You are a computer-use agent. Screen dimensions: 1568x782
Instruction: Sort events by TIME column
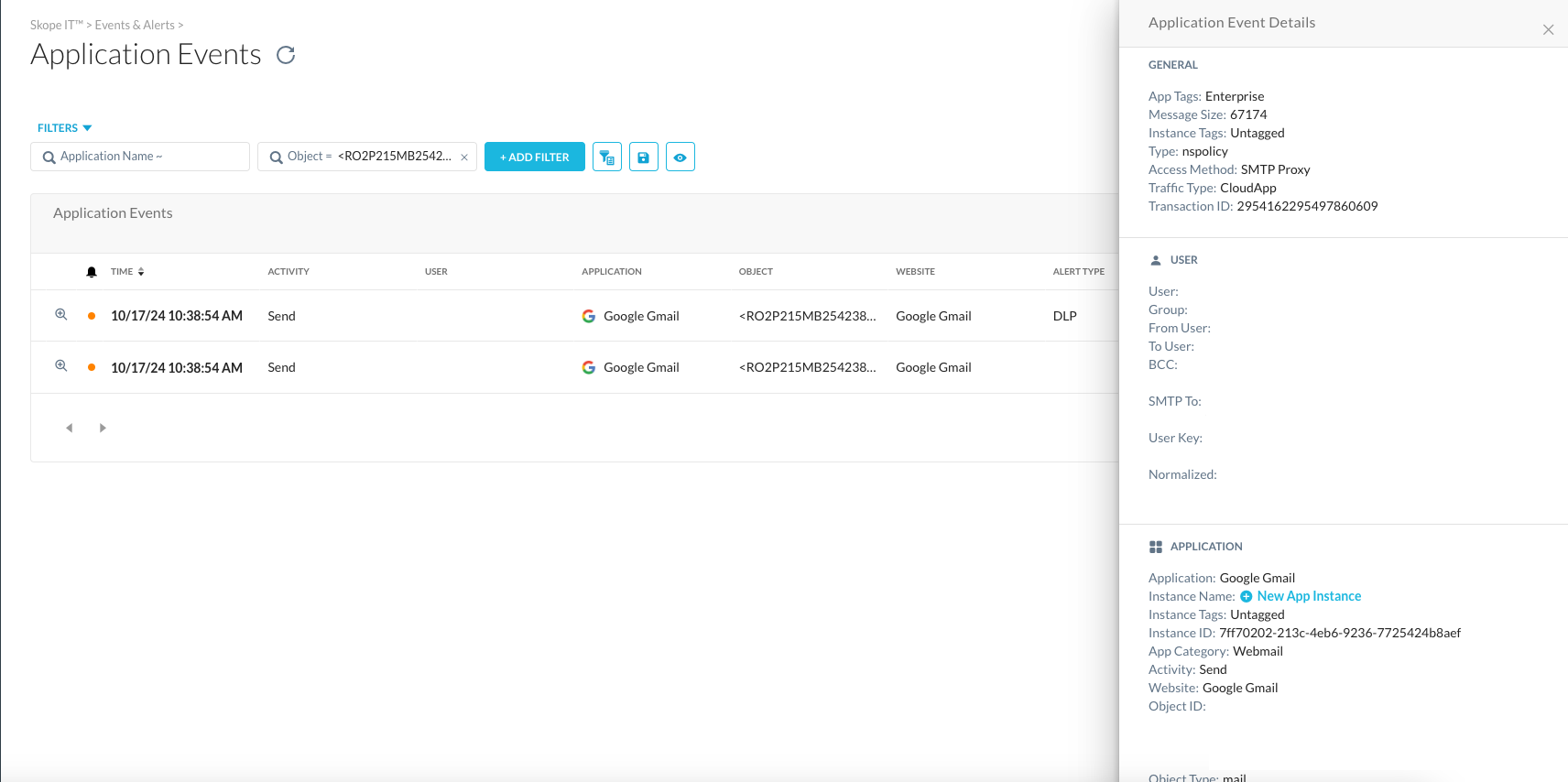pos(128,272)
